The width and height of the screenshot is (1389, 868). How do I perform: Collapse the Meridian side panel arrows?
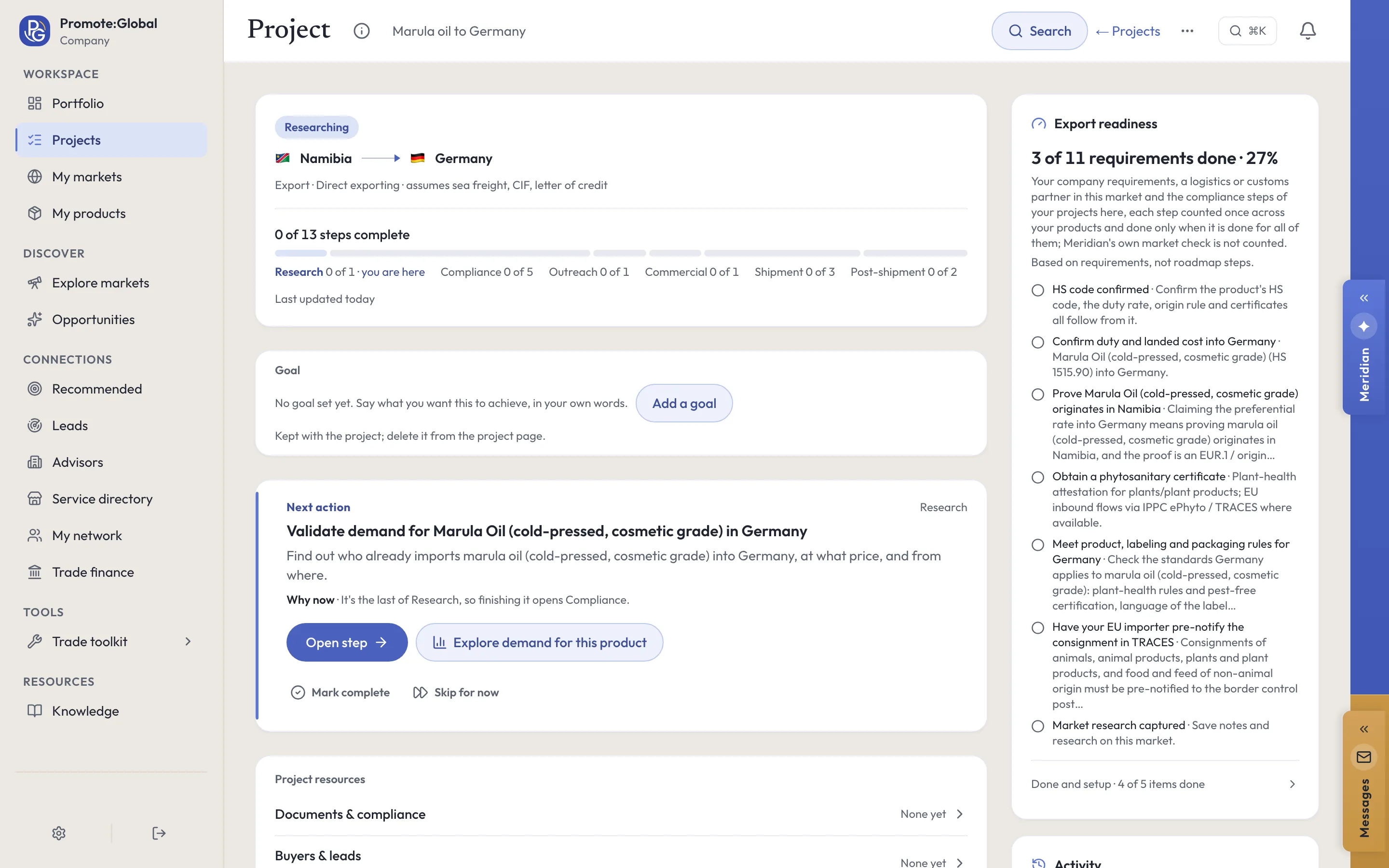pyautogui.click(x=1364, y=298)
